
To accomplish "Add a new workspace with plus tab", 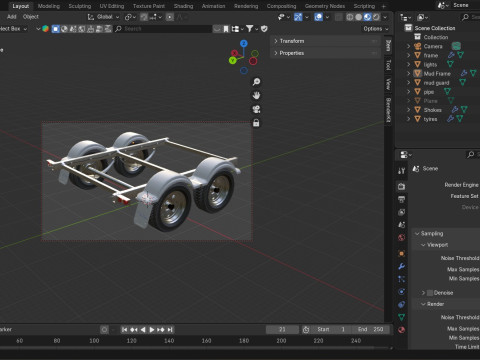I will tap(384, 6).
